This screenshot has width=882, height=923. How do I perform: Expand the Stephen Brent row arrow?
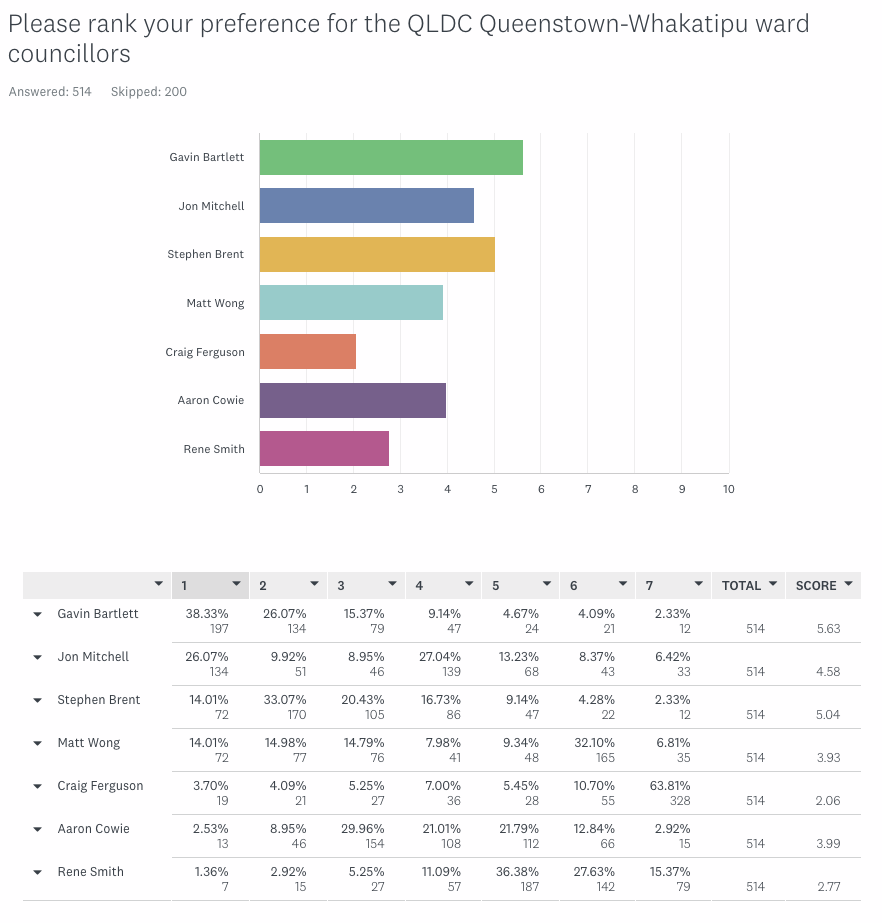click(38, 700)
